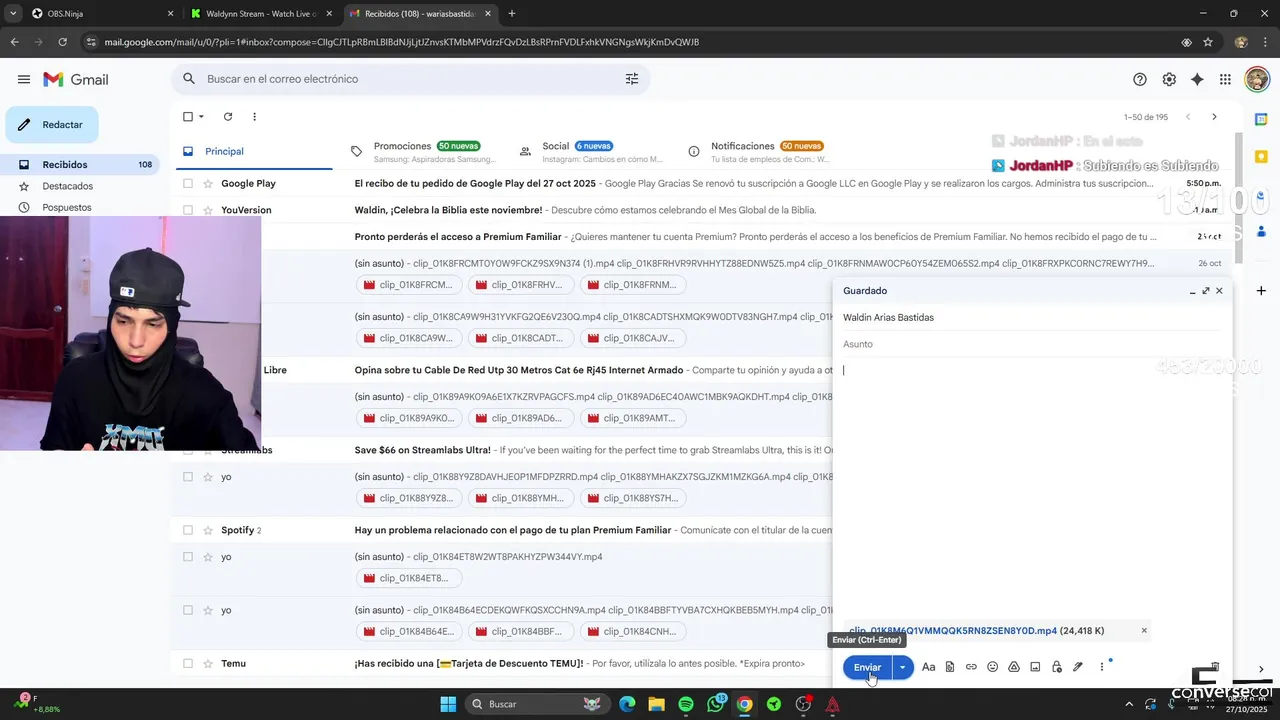Open the Gemini sparkle icon
Viewport: 1280px width, 720px height.
[x=1197, y=79]
